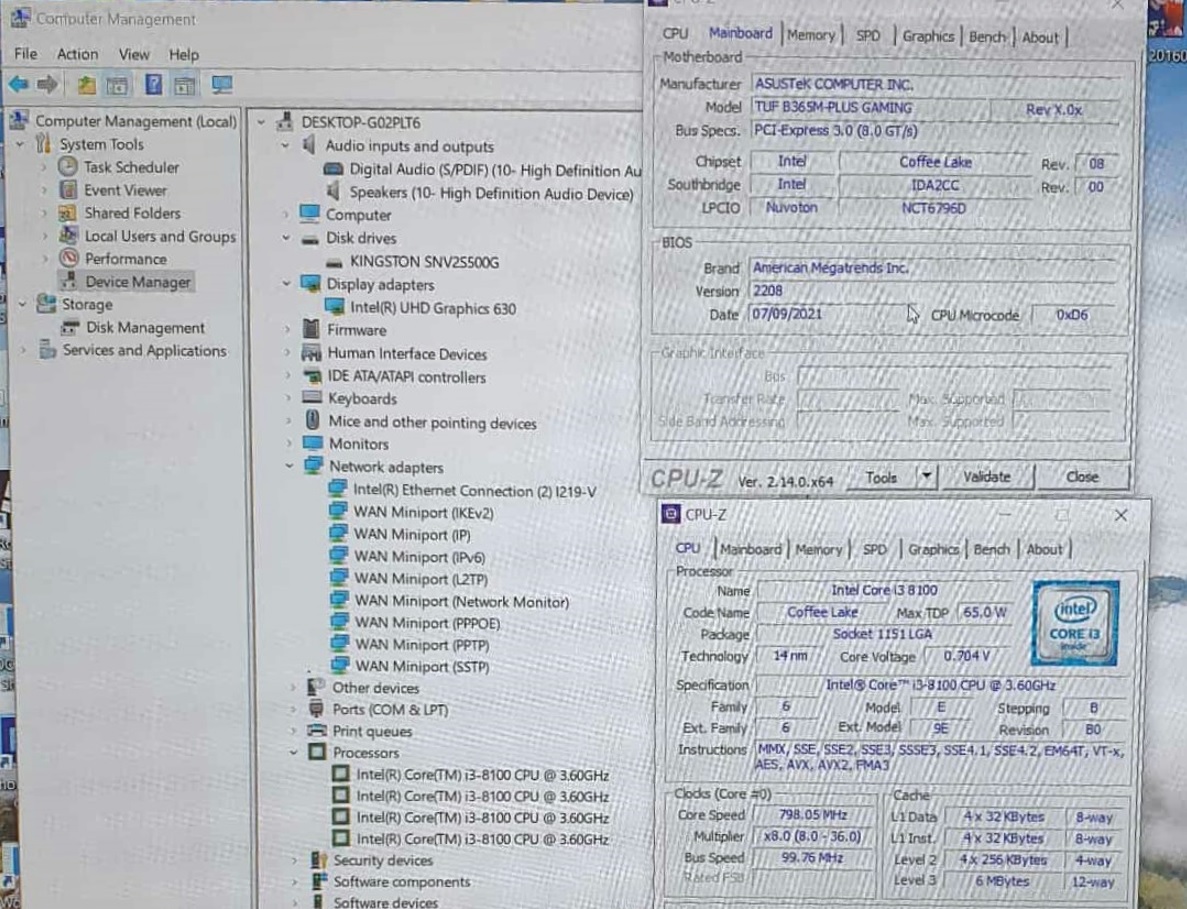Click the Show/Hide Console Tree toolbar icon
The height and width of the screenshot is (909, 1187).
117,86
